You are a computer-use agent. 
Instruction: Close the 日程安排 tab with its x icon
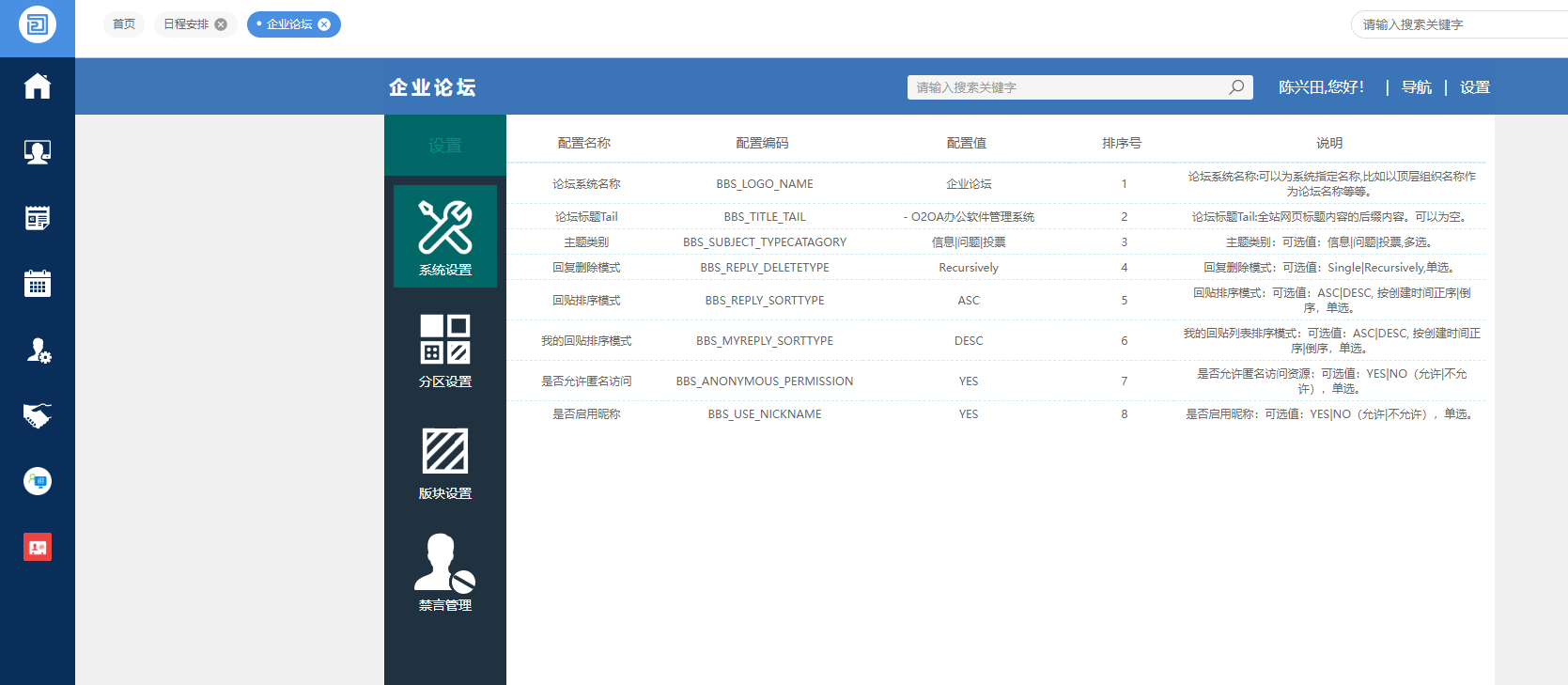221,24
